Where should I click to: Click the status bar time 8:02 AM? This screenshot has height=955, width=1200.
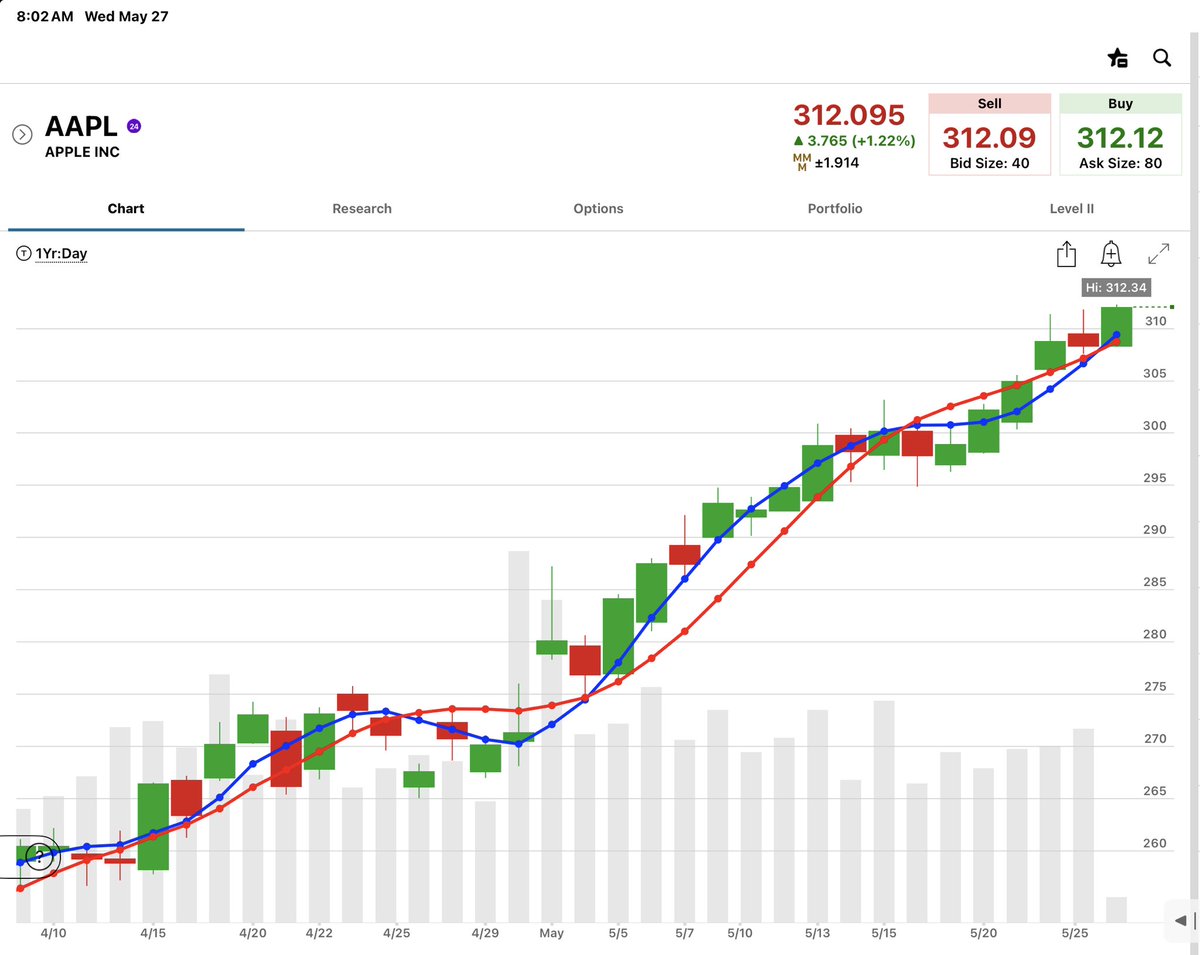45,17
